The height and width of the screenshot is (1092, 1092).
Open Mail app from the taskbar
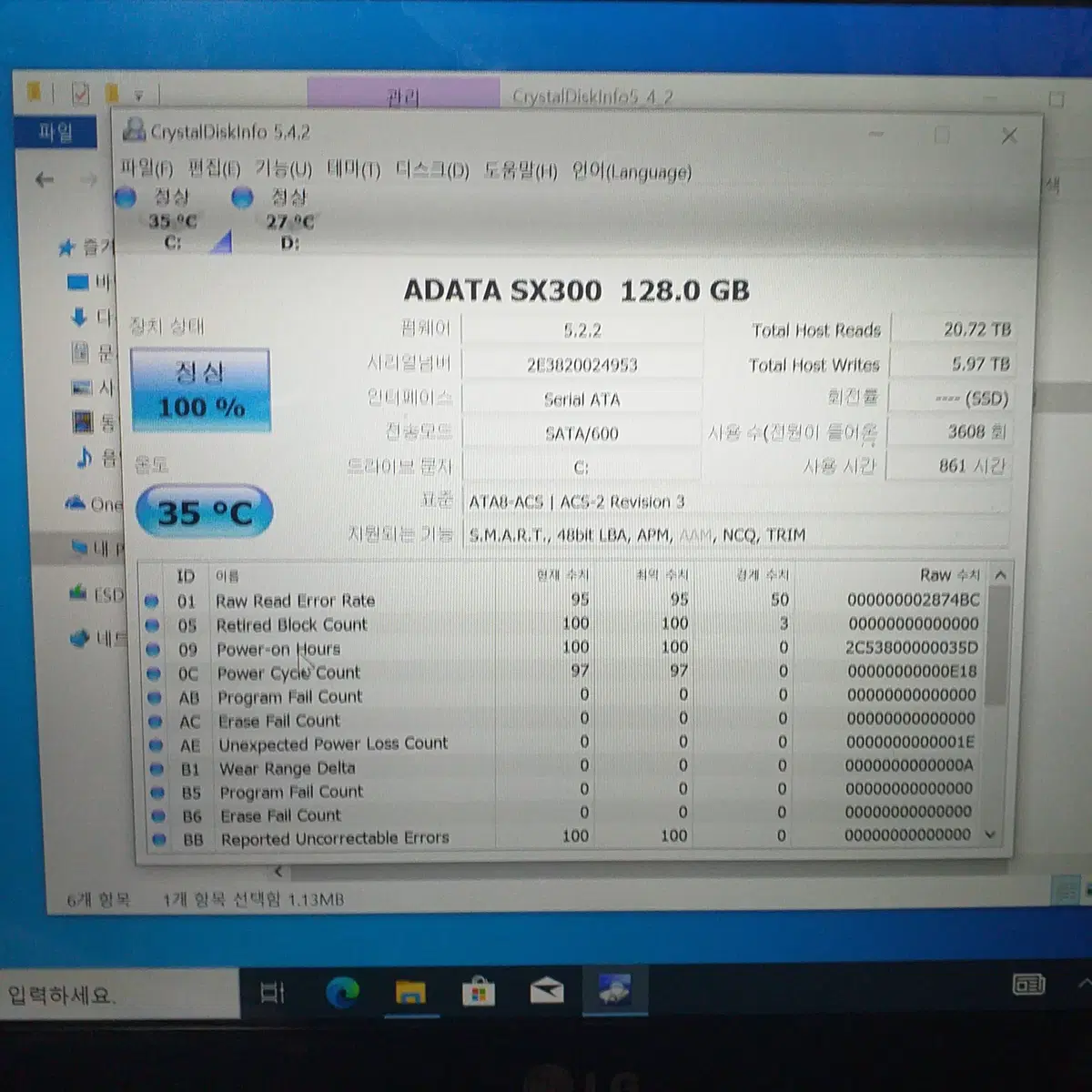pos(546,991)
